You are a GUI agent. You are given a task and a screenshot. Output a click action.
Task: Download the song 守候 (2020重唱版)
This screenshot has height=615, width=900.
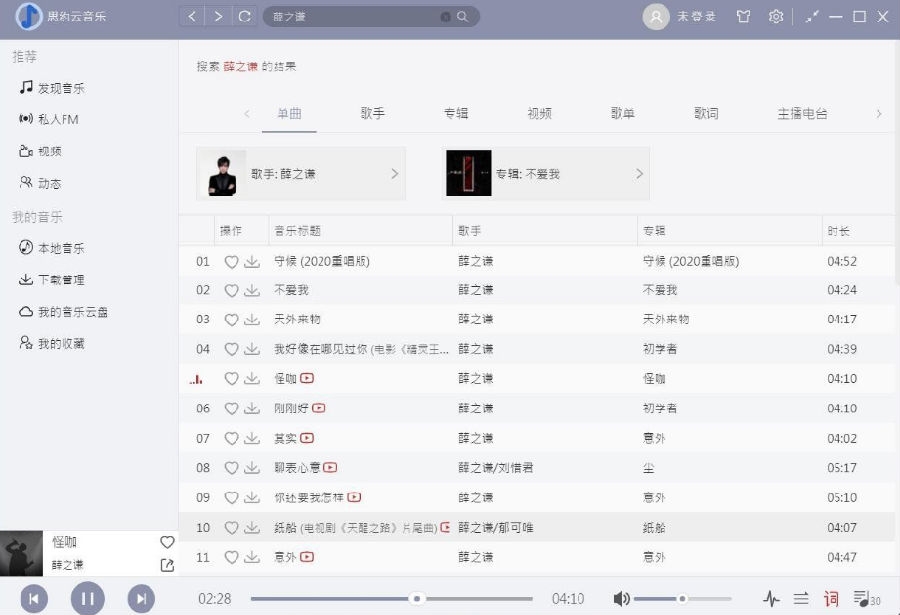(252, 262)
